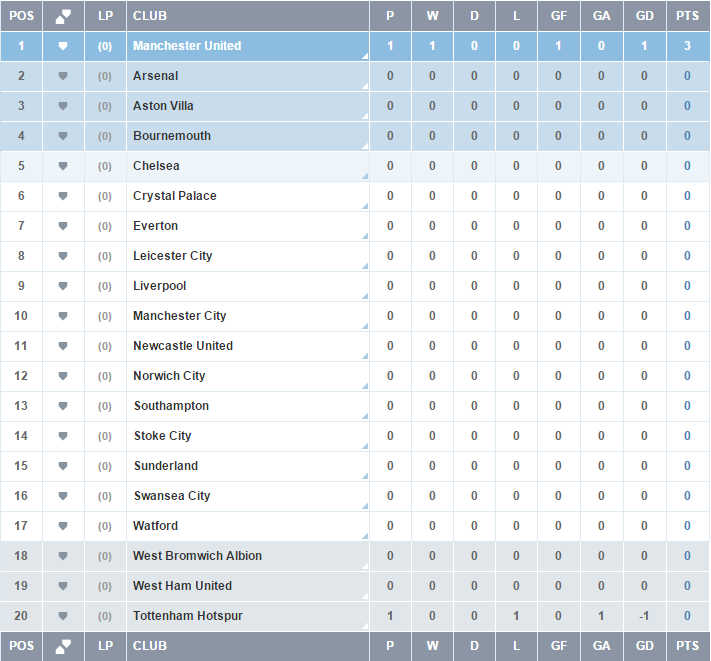Open the Manchester City club link
Screen dimensions: 711x661
(x=180, y=316)
